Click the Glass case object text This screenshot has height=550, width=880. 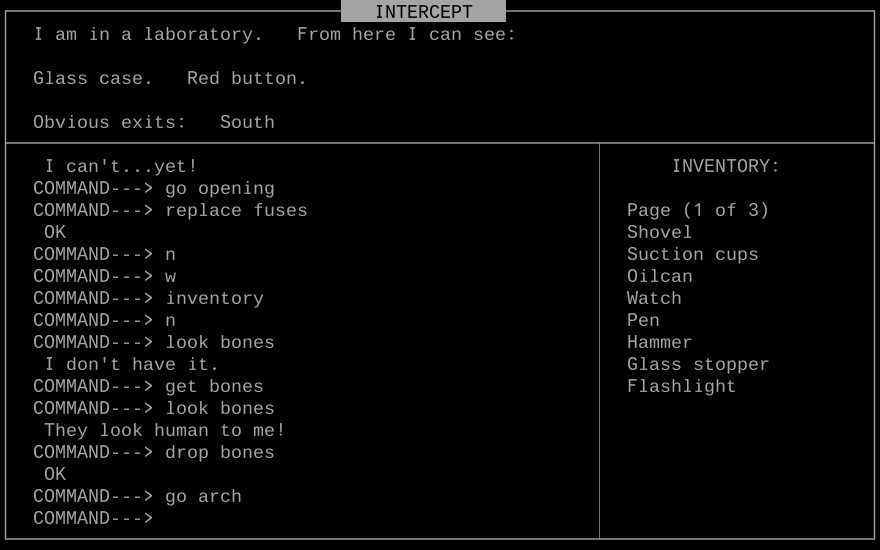pos(93,78)
